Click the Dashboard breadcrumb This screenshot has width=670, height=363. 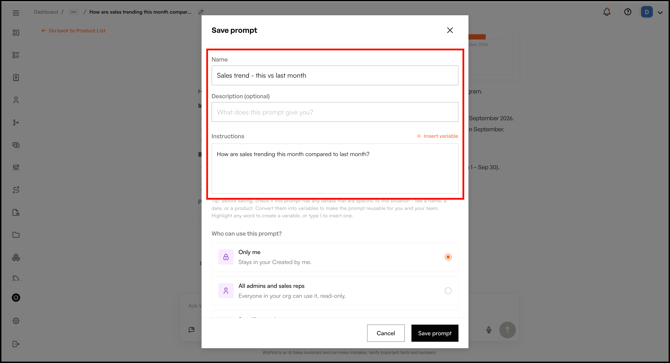pos(46,12)
